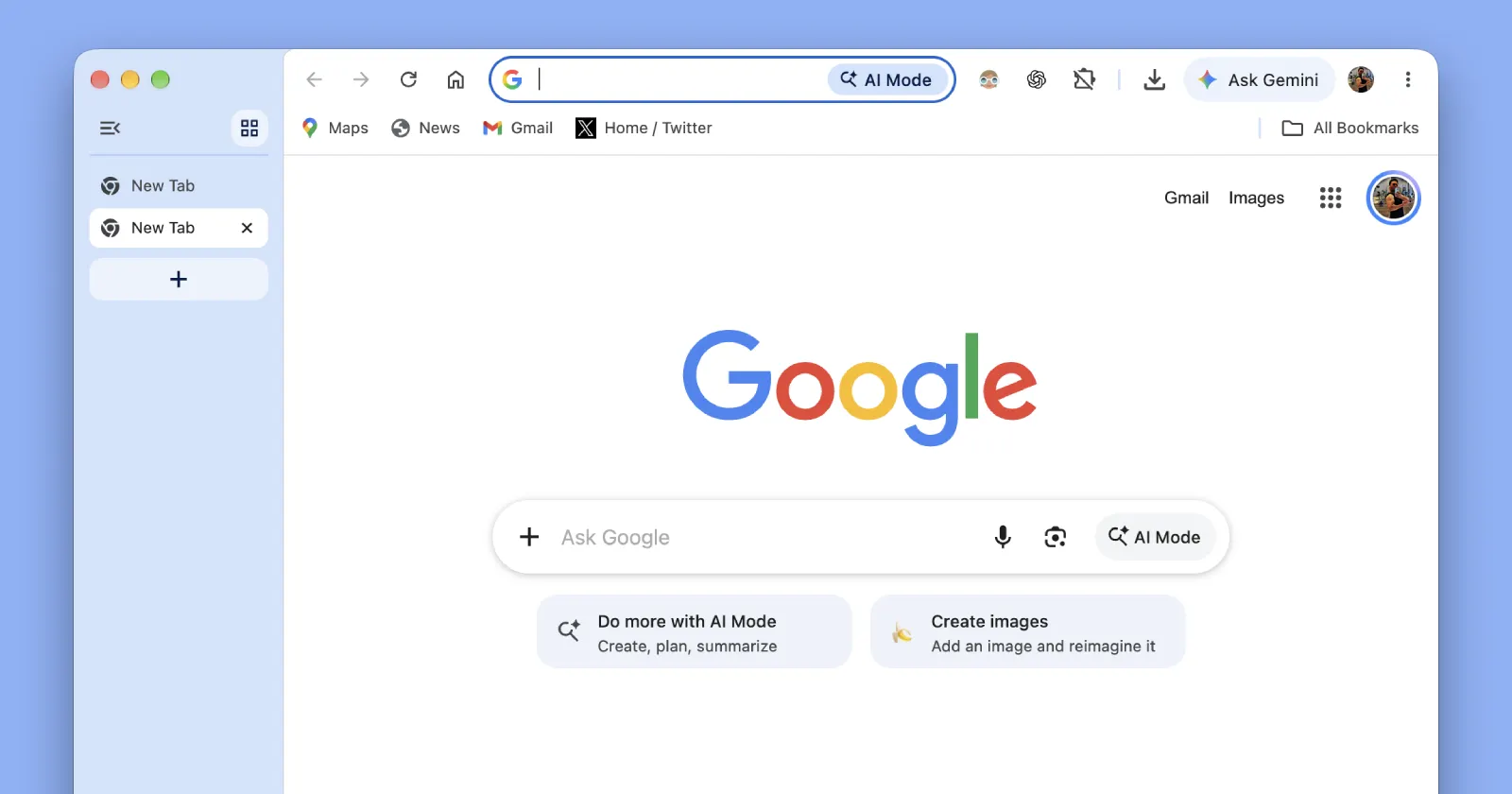Reload the page with the refresh icon
Viewport: 1512px width, 794px height.
(x=408, y=79)
